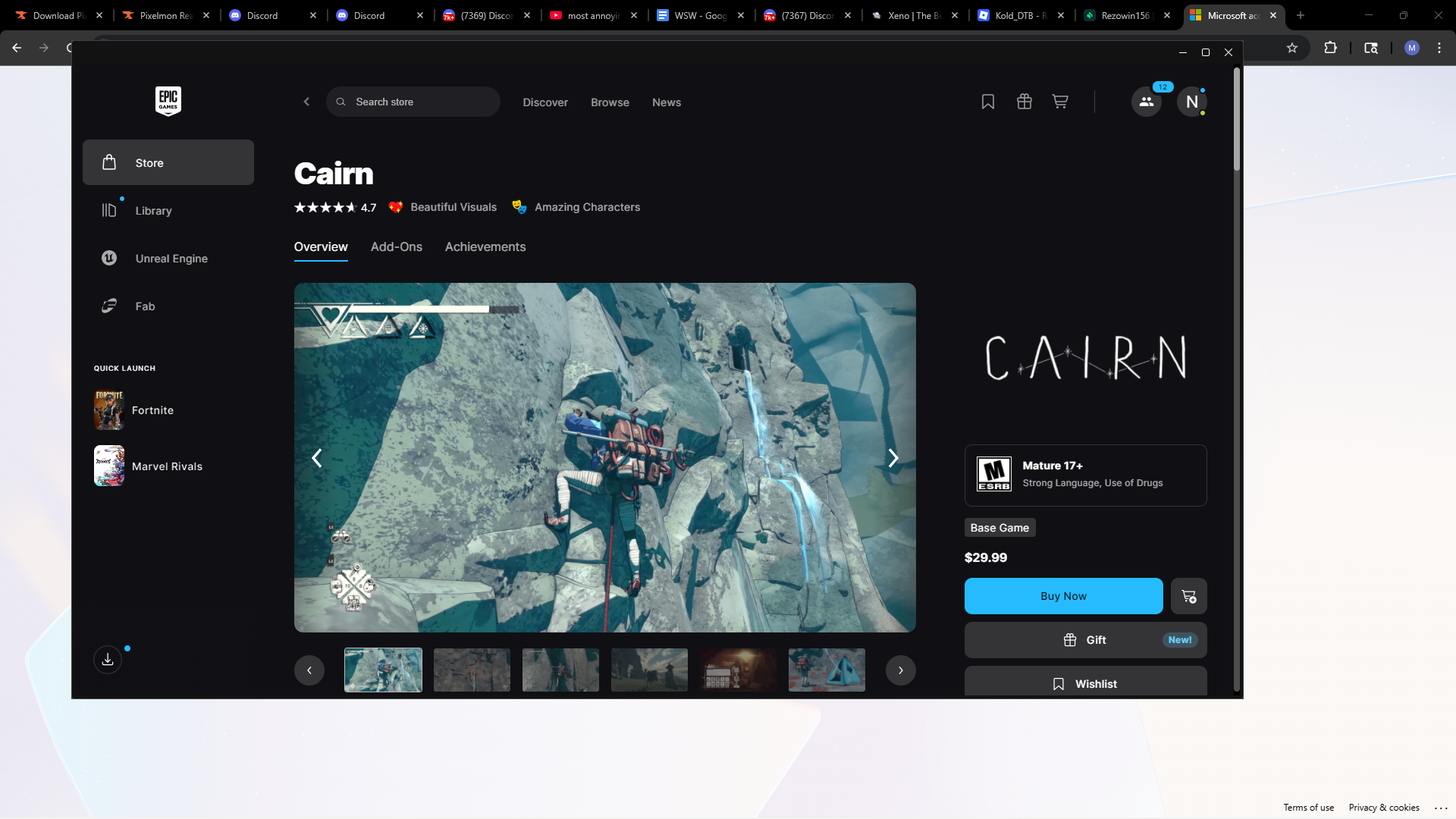Open the wishlist bookmark icon in the header
Image resolution: width=1456 pixels, height=819 pixels.
coord(987,102)
